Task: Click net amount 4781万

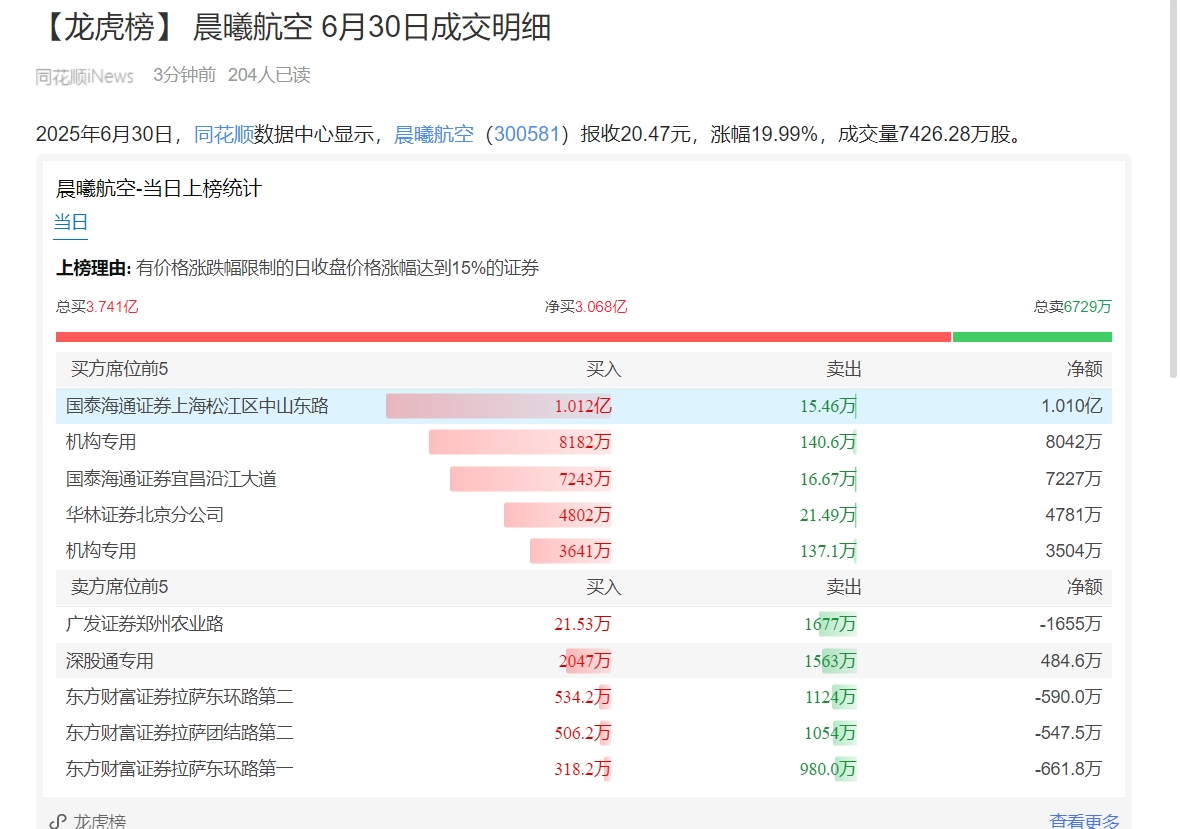Action: click(x=1074, y=515)
